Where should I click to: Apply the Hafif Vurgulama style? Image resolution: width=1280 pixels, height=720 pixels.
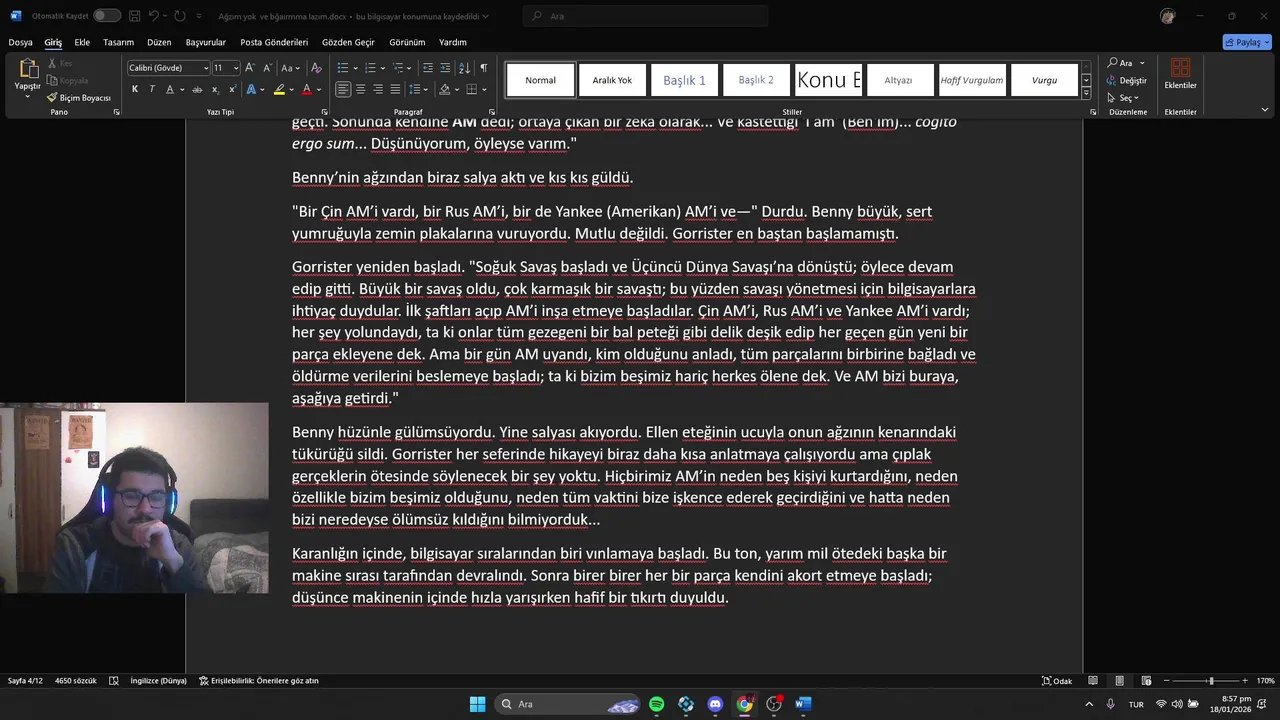tap(972, 80)
